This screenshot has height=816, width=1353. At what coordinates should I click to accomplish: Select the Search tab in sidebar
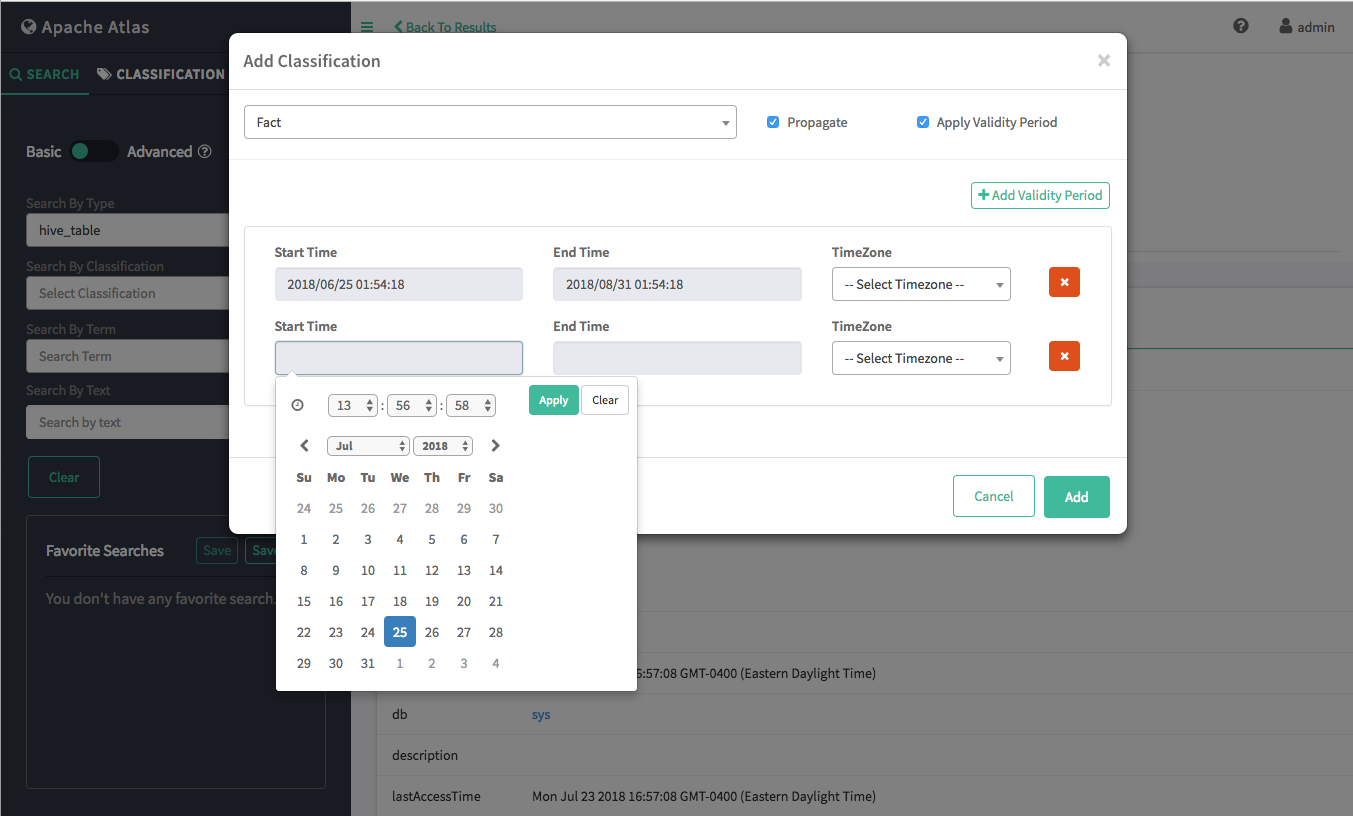(45, 74)
